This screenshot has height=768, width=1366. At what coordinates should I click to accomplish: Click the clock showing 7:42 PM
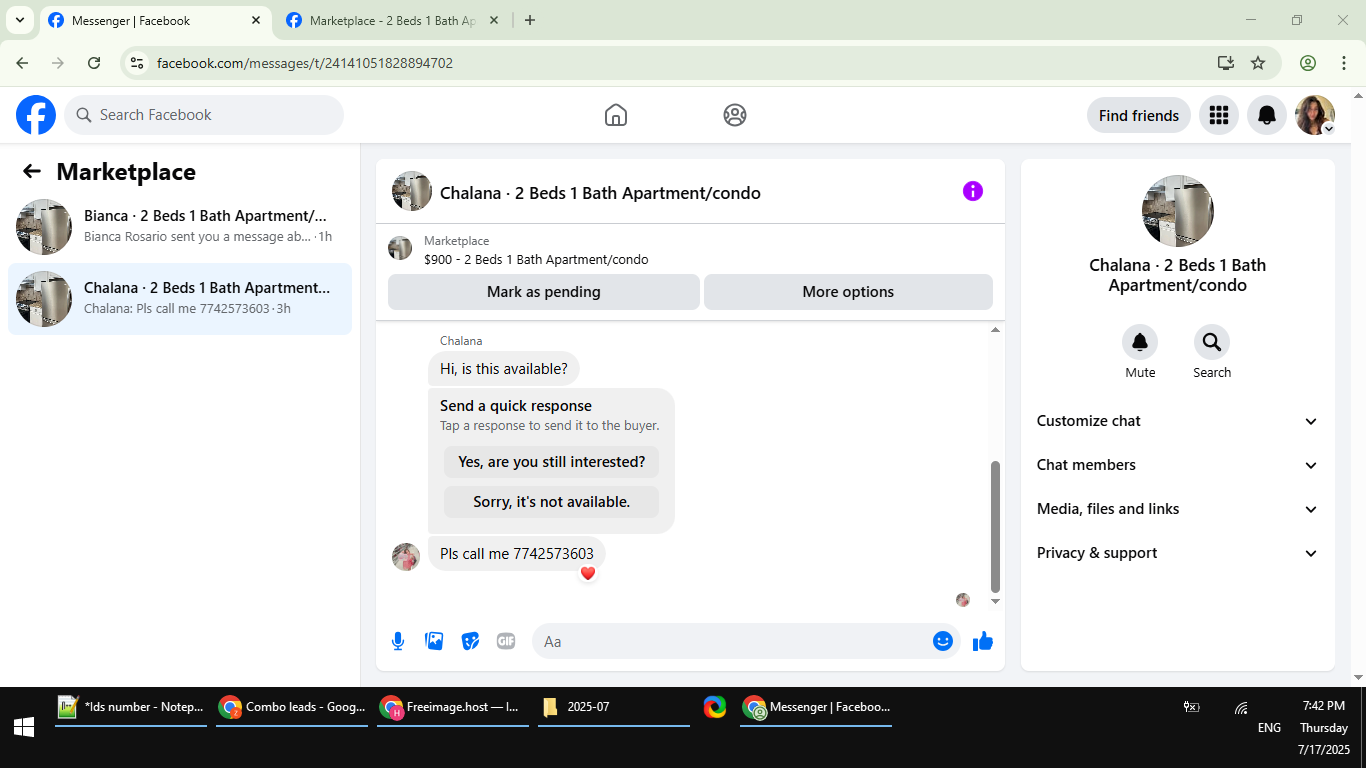click(1324, 706)
